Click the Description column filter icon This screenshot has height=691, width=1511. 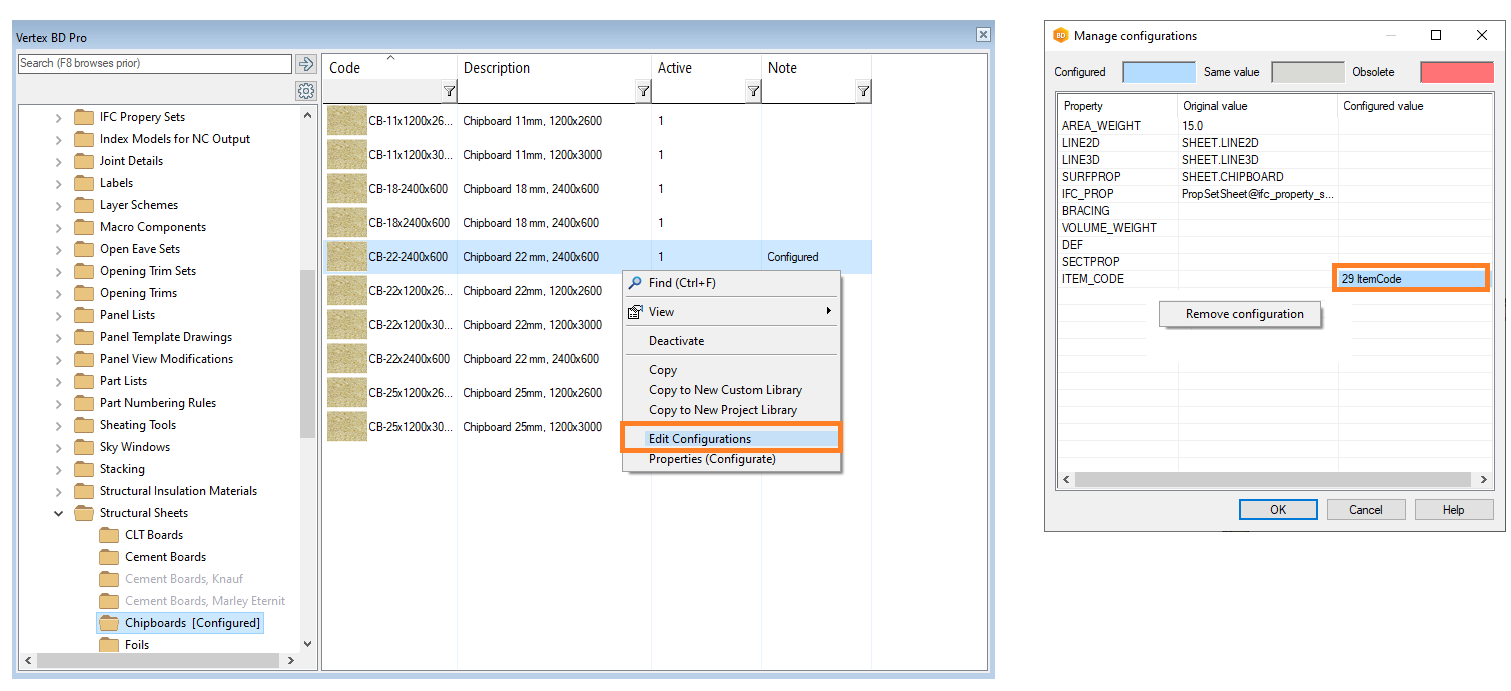pyautogui.click(x=643, y=92)
